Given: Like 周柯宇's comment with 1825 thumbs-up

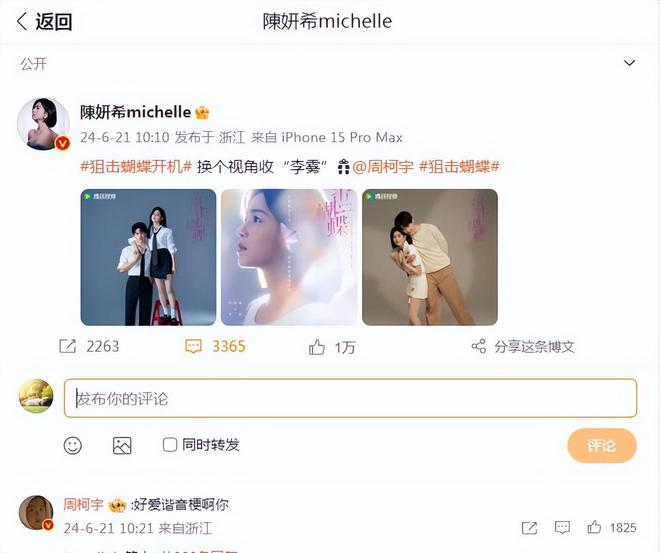Looking at the screenshot, I should [x=594, y=527].
